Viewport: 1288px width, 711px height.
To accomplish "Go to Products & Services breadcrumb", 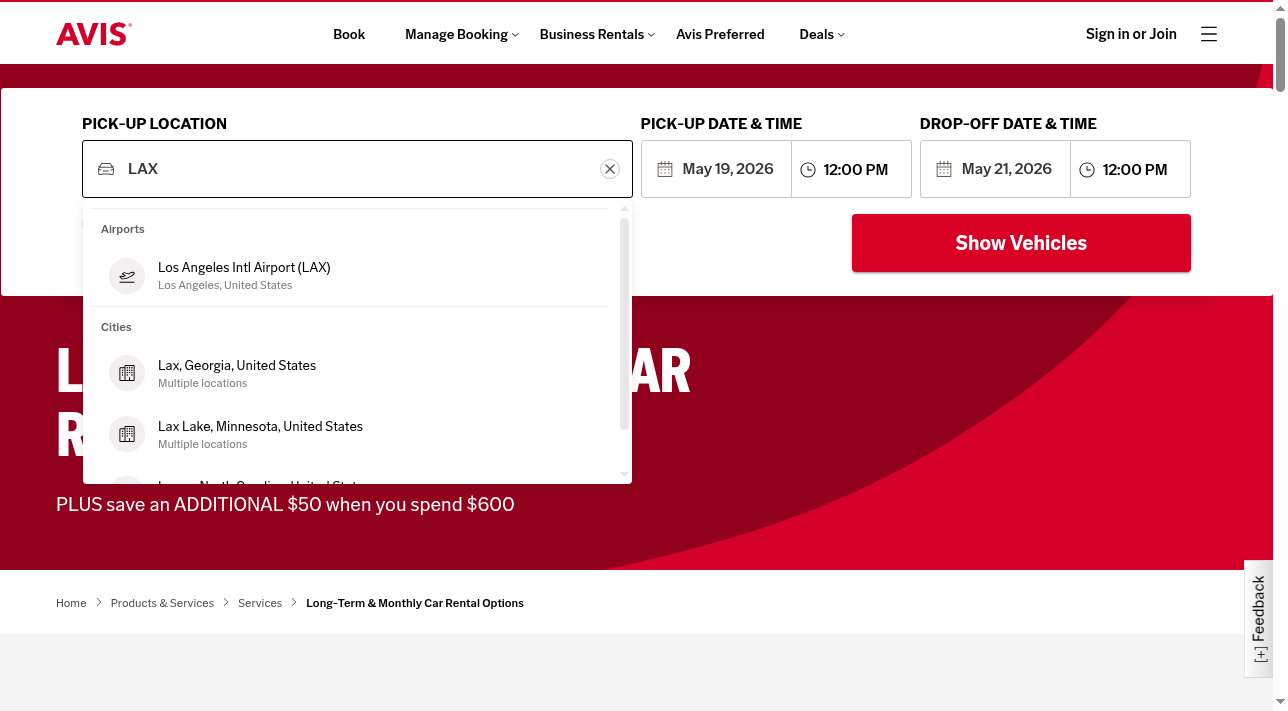I will [162, 603].
